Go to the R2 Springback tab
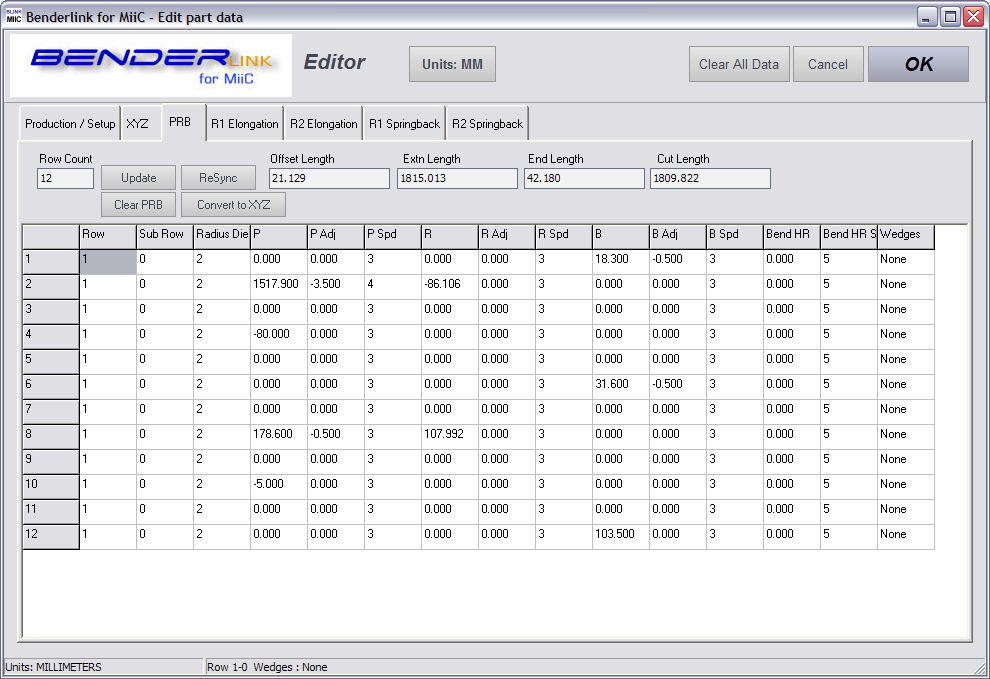Screen dimensions: 990x679 point(487,124)
